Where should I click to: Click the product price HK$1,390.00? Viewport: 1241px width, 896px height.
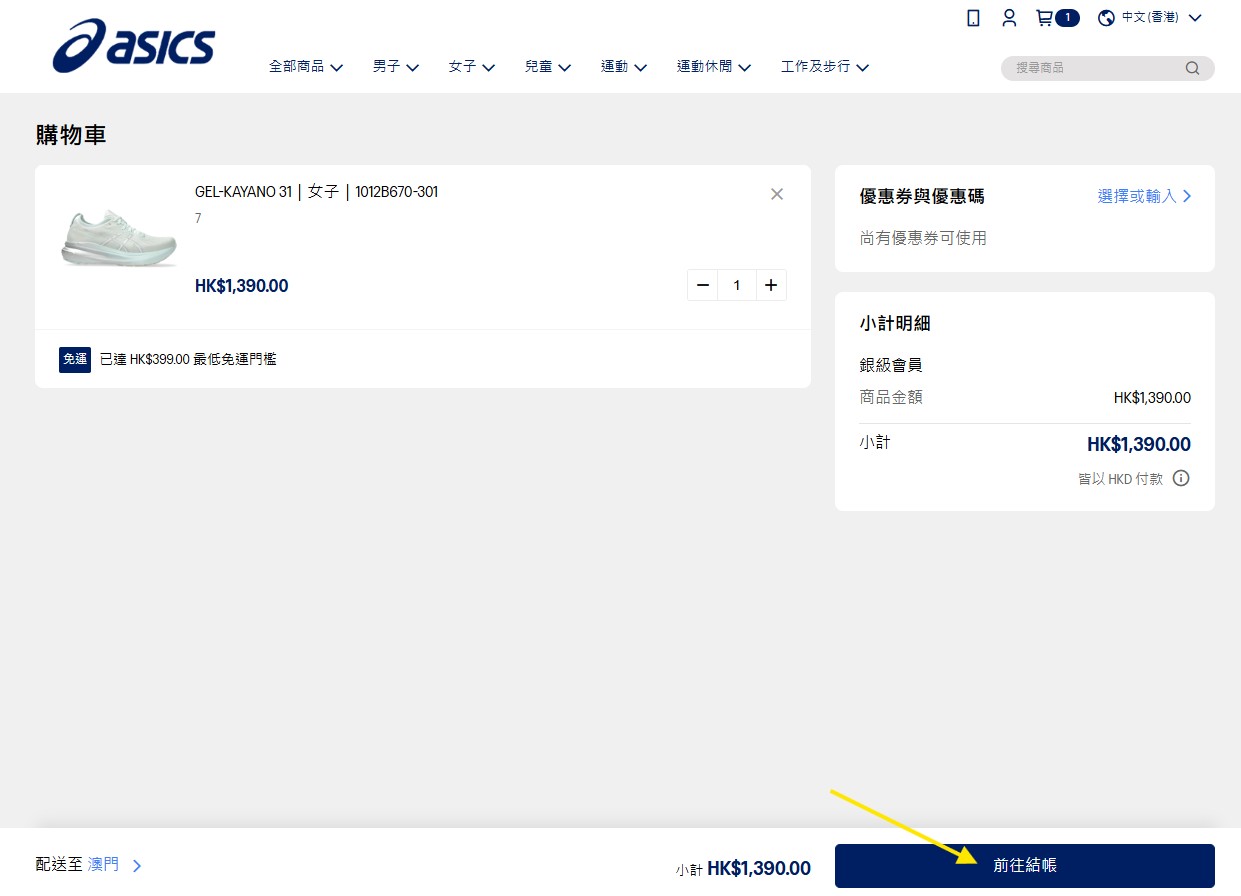tap(242, 286)
